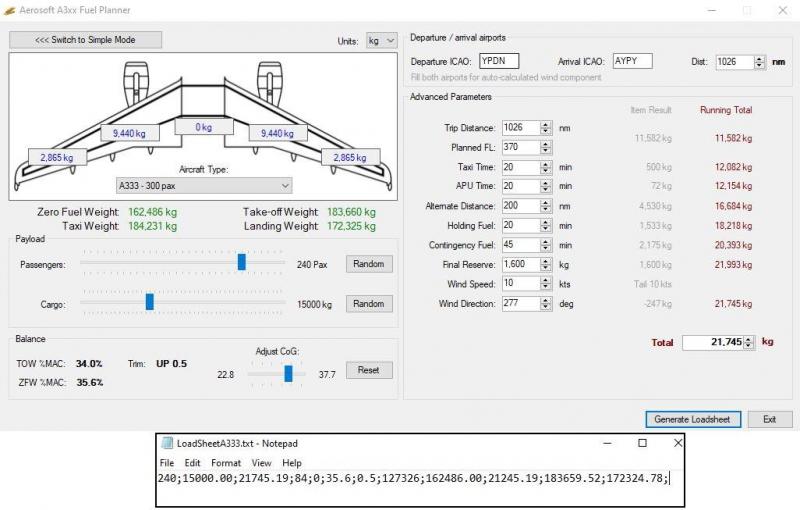The height and width of the screenshot is (510, 800).
Task: Adjust the Total fuel stepper
Action: coord(748,342)
